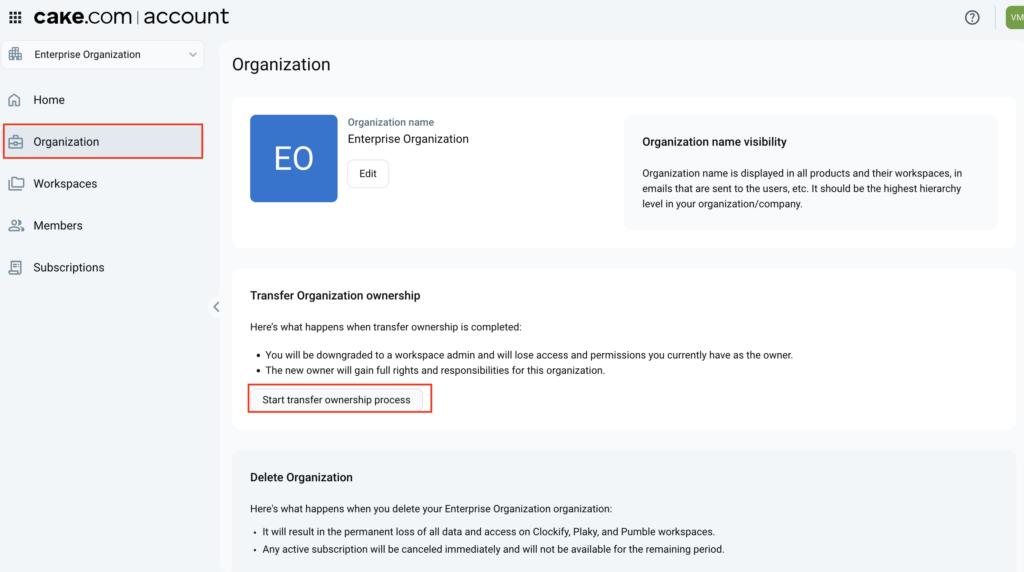Go to the Home menu item

click(49, 100)
